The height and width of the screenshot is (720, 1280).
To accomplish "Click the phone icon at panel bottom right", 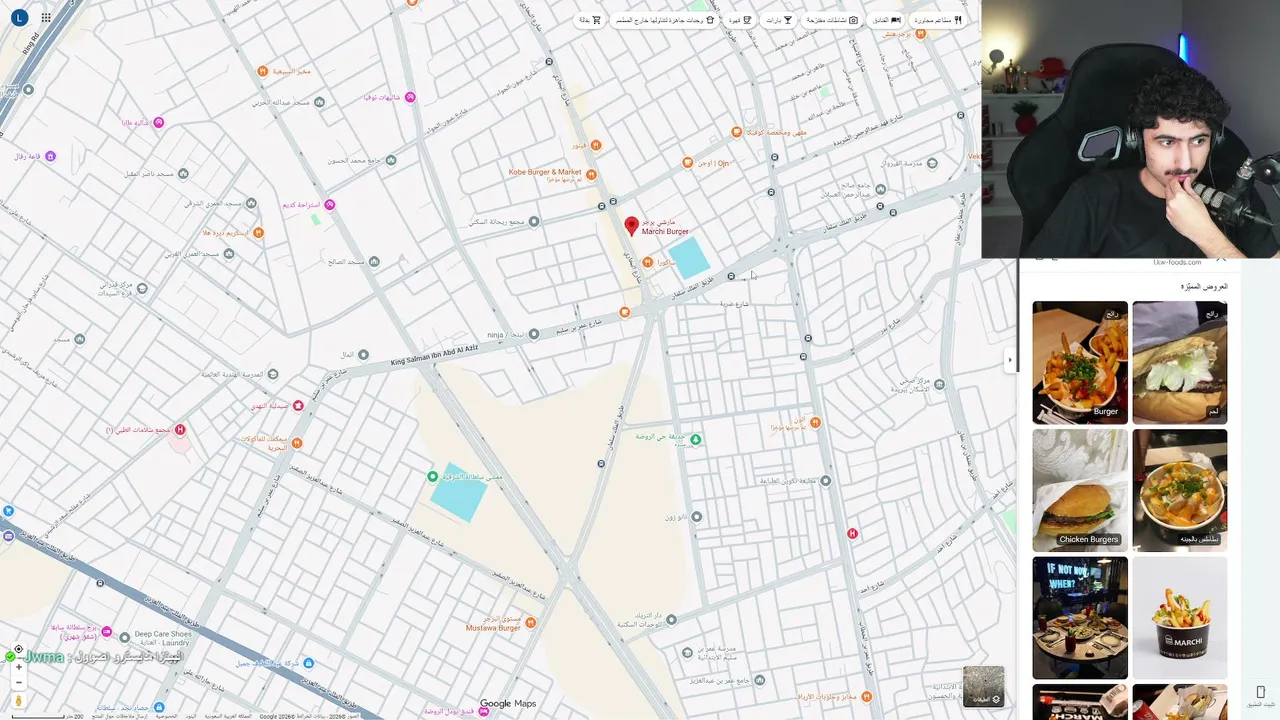I will [1260, 692].
